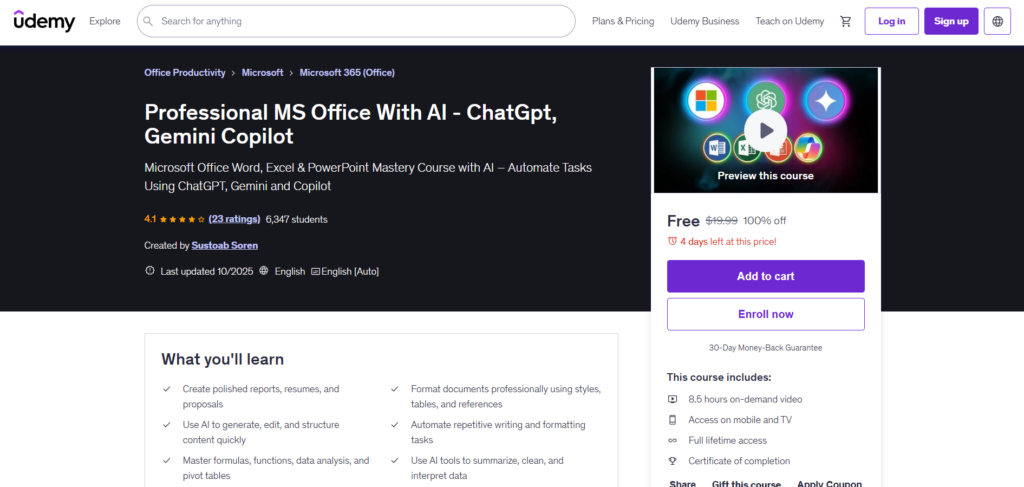Click the Sign up button
The height and width of the screenshot is (487, 1024).
951,21
